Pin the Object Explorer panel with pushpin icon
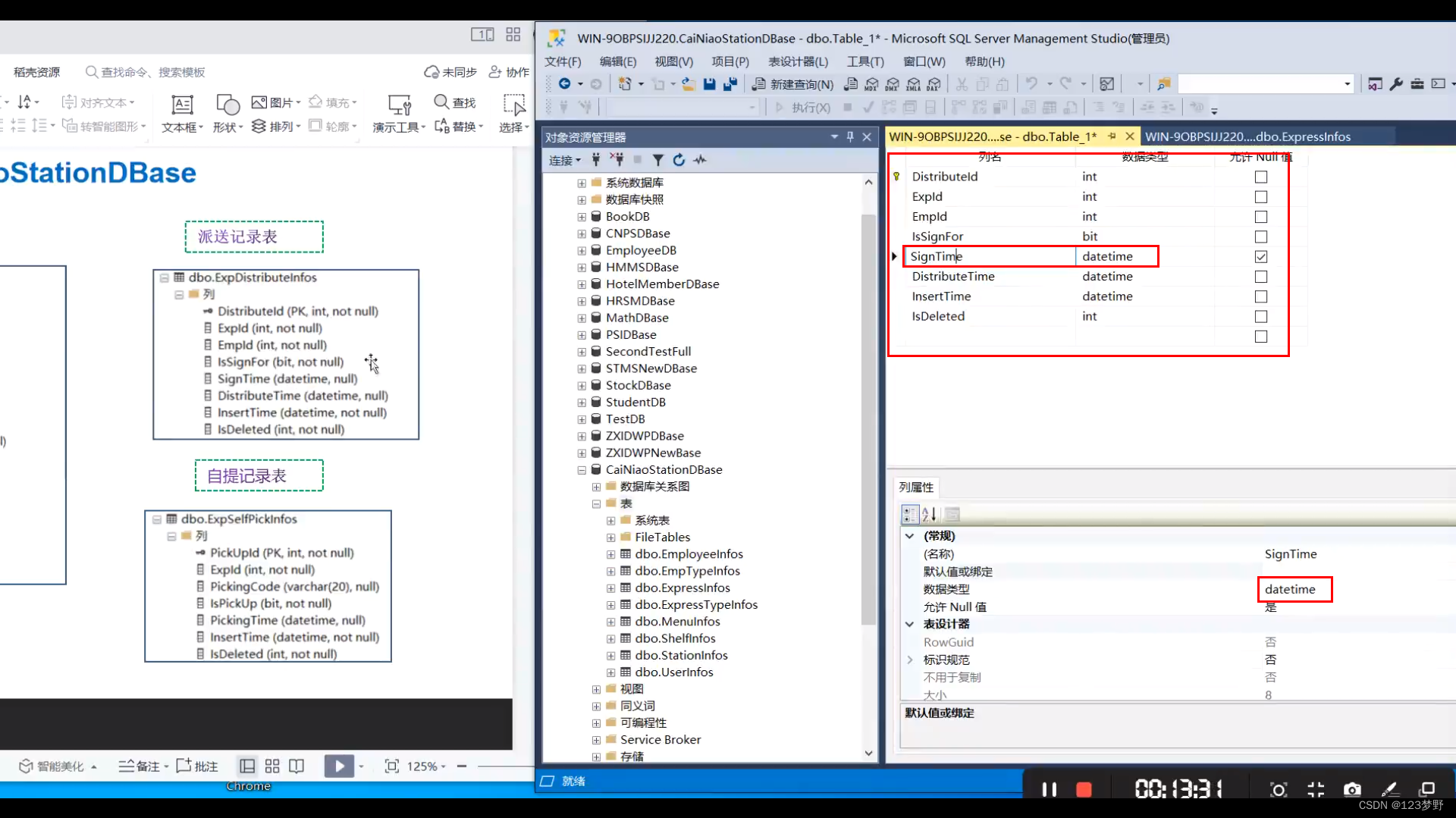 coord(850,136)
